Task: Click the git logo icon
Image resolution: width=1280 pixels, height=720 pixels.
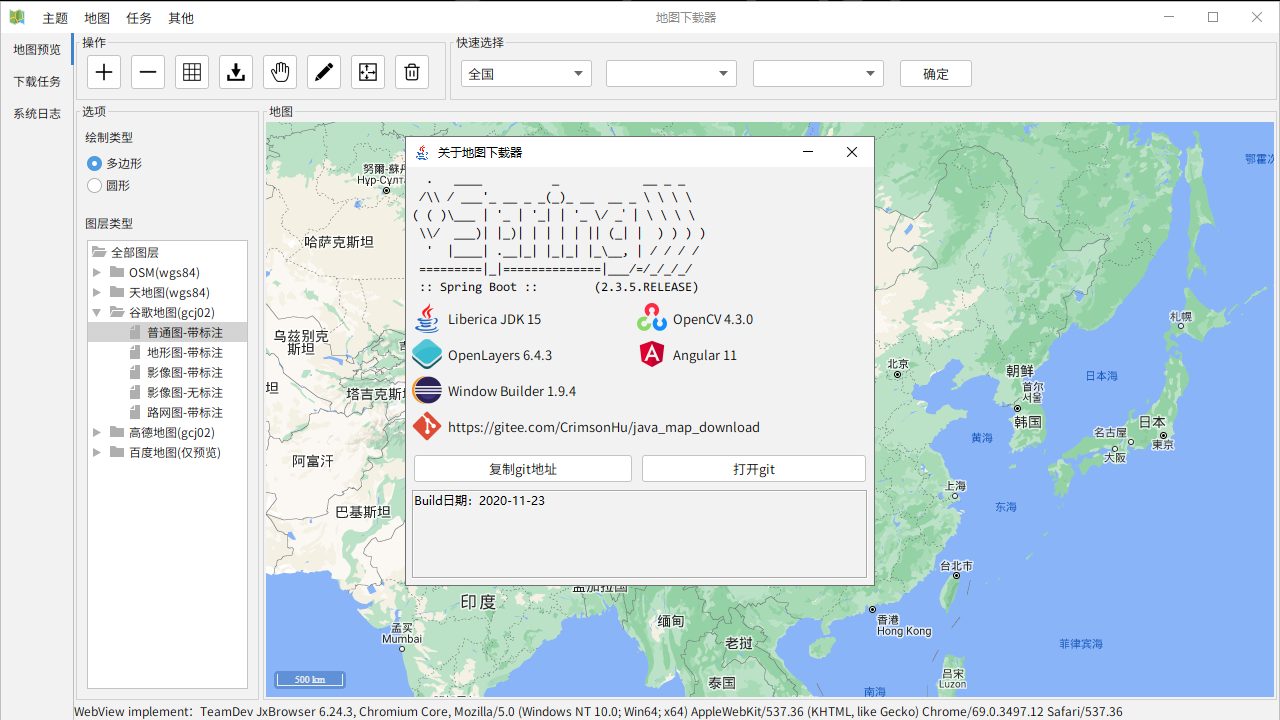Action: coord(427,427)
